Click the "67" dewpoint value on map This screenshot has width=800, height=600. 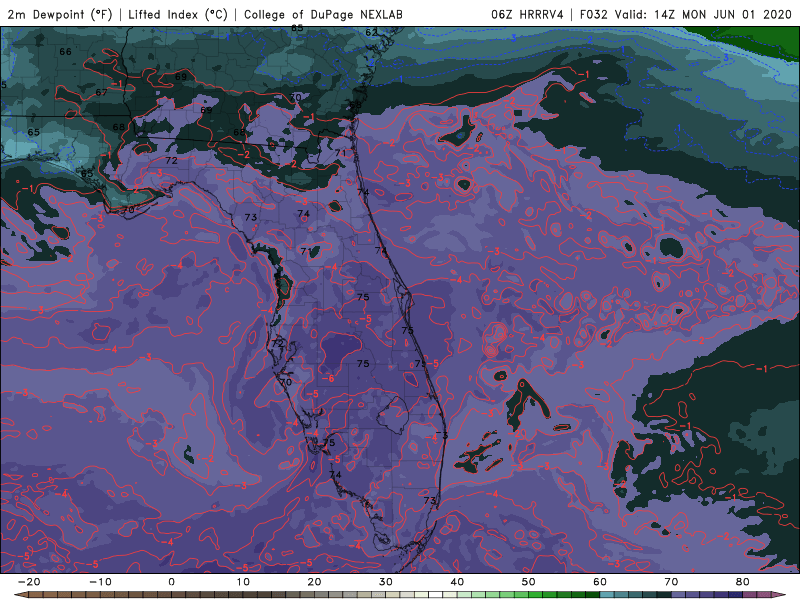point(102,92)
